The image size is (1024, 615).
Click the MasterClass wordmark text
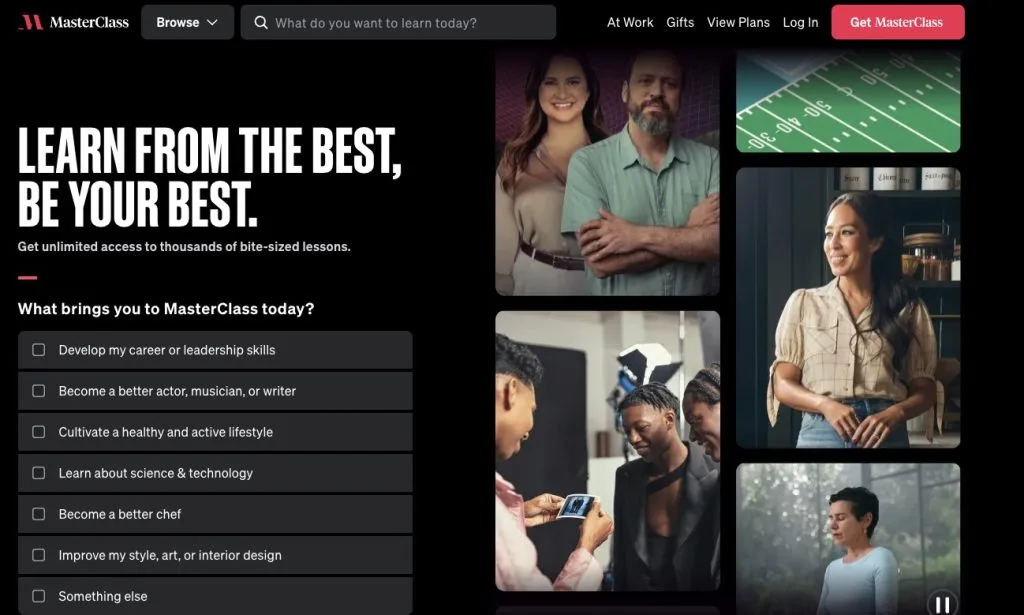[89, 22]
